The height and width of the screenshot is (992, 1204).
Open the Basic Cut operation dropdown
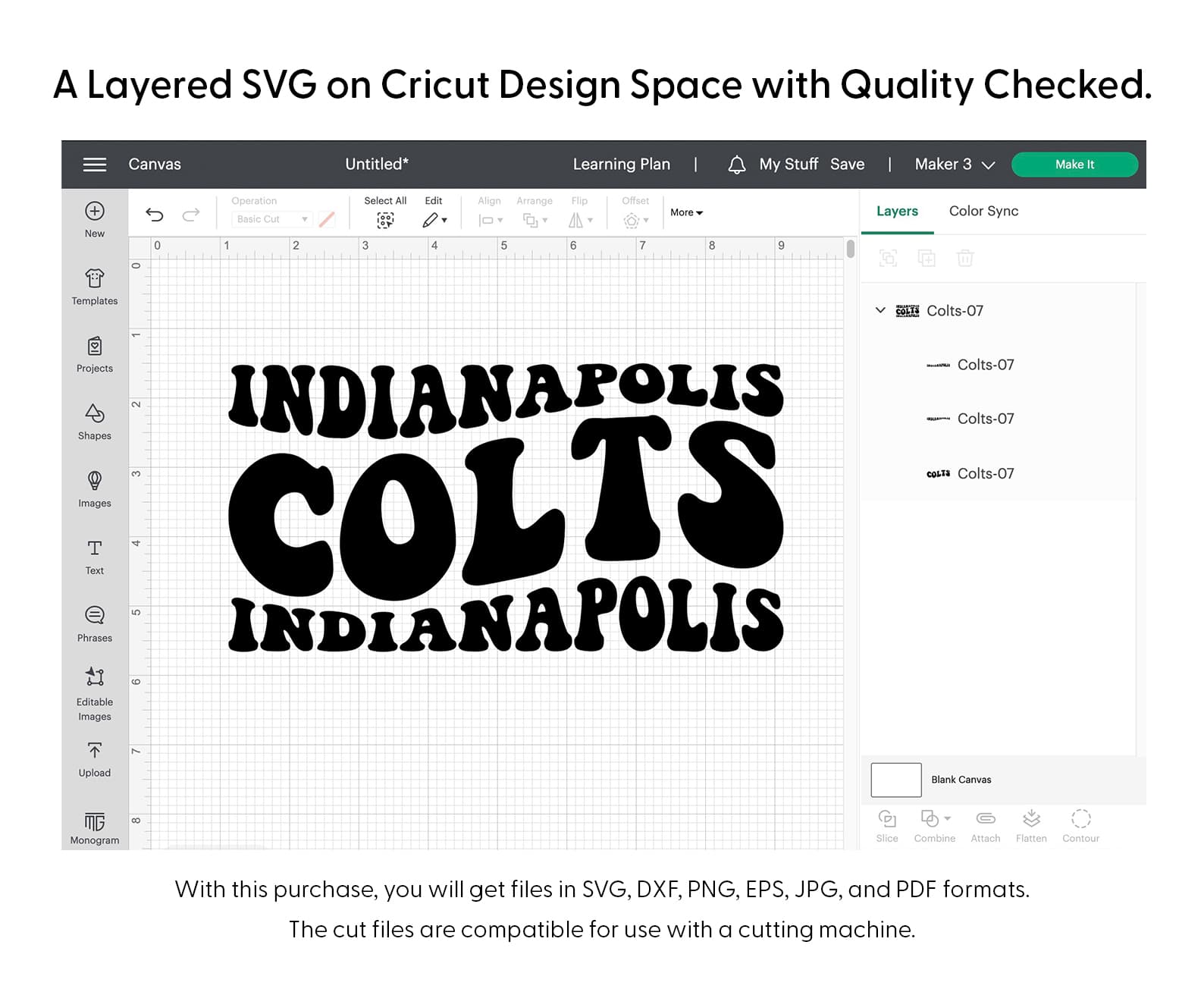tap(271, 219)
